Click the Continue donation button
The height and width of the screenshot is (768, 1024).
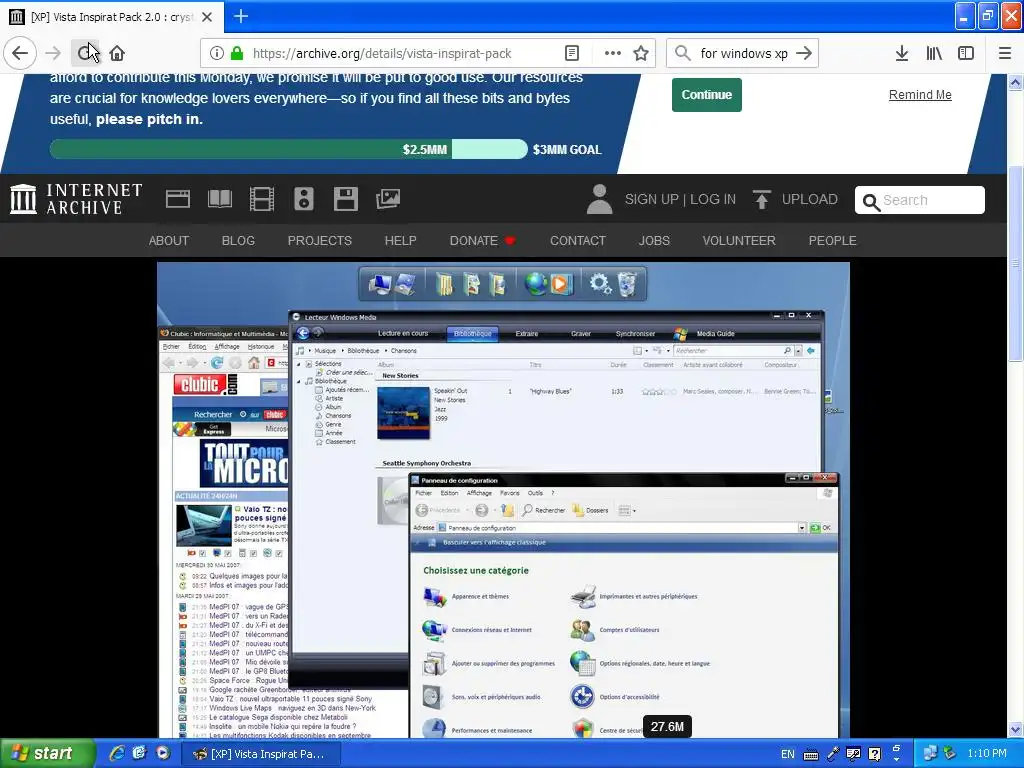(707, 95)
